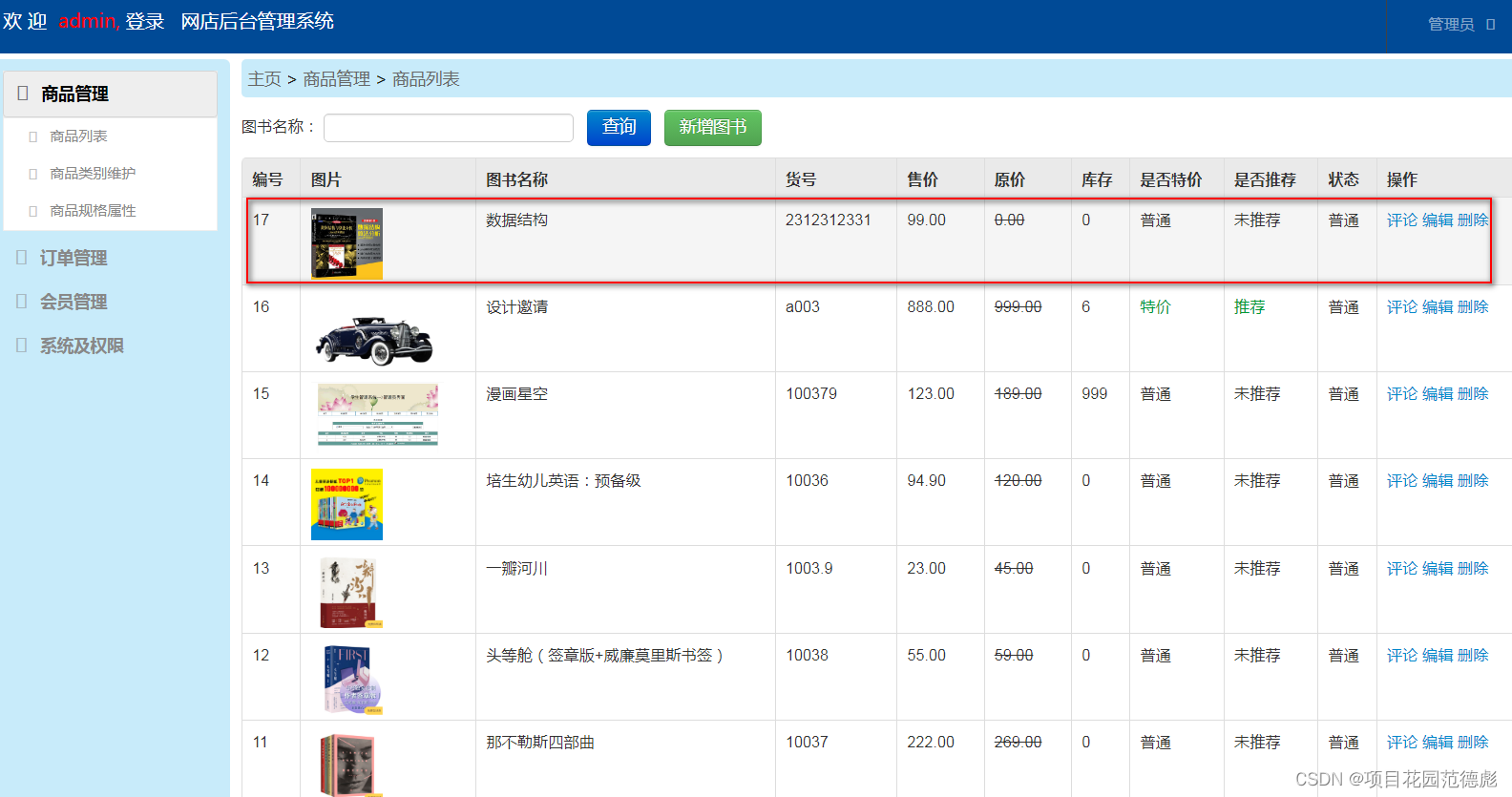Click 删除 for the 一瓣河川 row
This screenshot has width=1512, height=797.
[1473, 569]
